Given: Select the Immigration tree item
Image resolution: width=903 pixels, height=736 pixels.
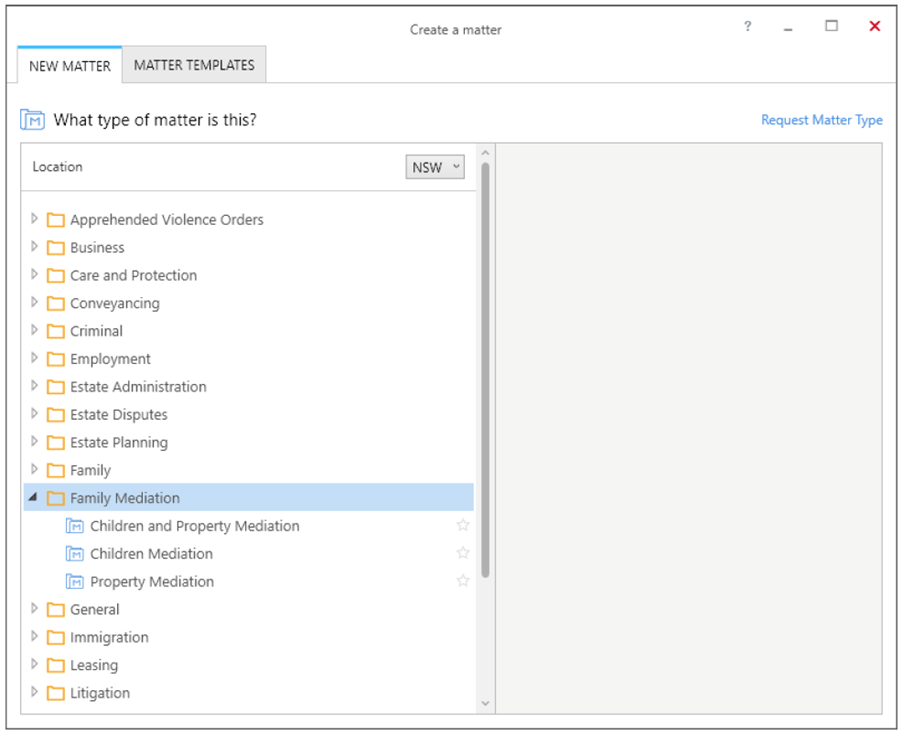Looking at the screenshot, I should [x=109, y=638].
